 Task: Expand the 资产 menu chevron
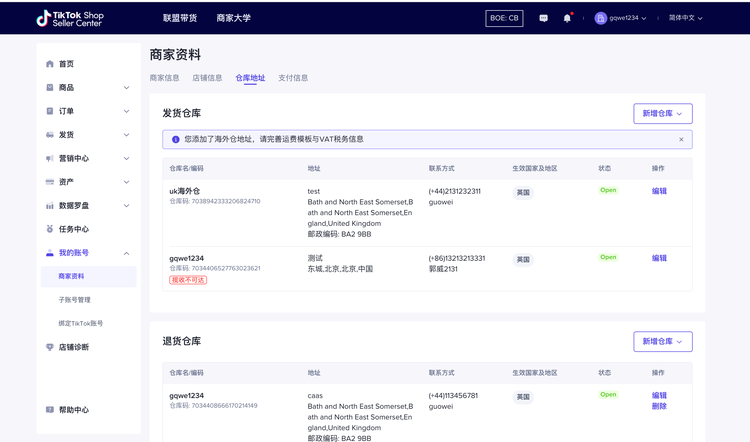pyautogui.click(x=126, y=182)
